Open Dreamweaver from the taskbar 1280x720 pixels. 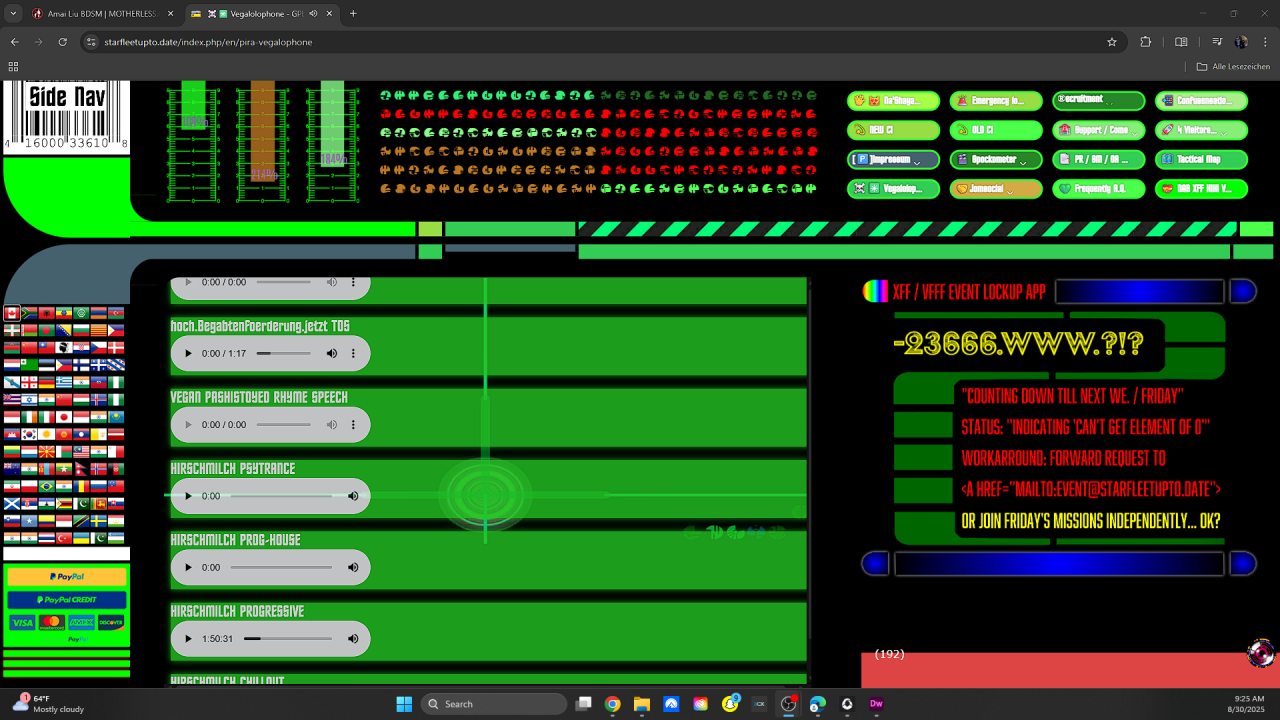pyautogui.click(x=876, y=704)
